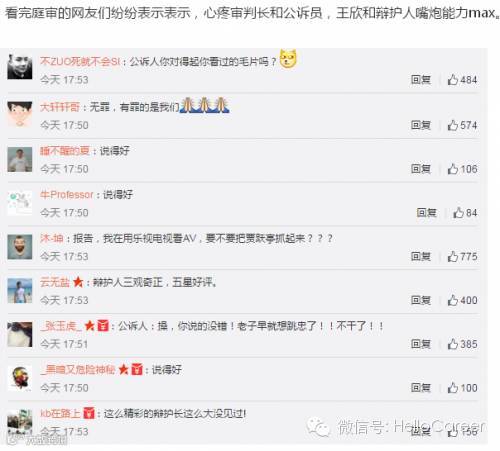
Task: Open username 睡不醒的夏 profile
Action: coord(65,151)
